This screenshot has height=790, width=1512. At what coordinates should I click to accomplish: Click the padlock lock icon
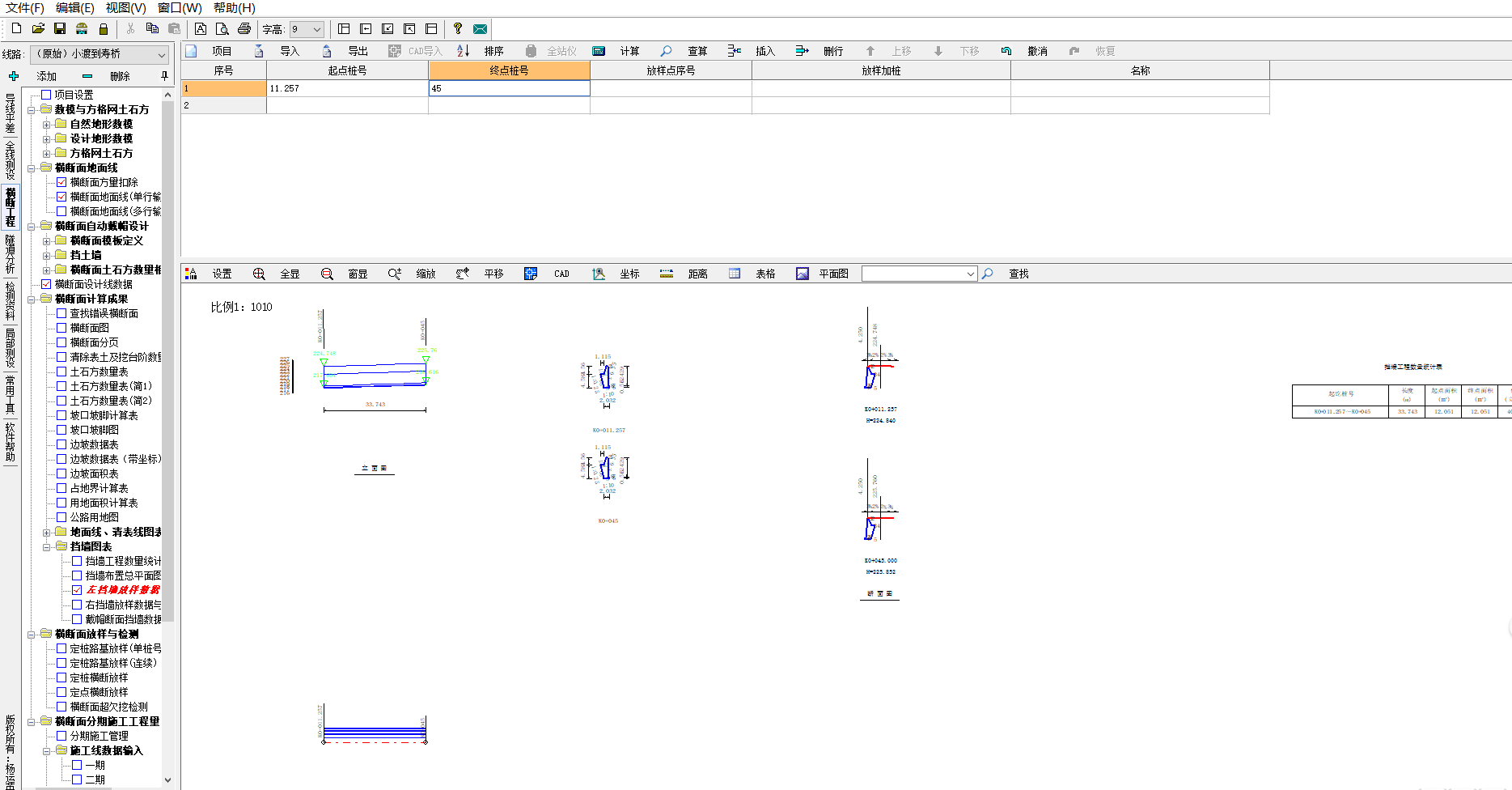click(104, 28)
